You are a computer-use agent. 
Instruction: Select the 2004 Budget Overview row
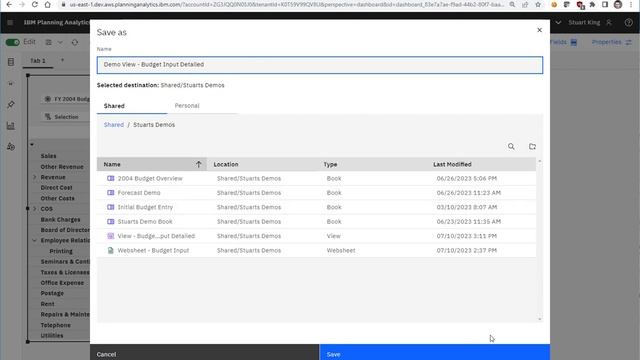(316, 178)
